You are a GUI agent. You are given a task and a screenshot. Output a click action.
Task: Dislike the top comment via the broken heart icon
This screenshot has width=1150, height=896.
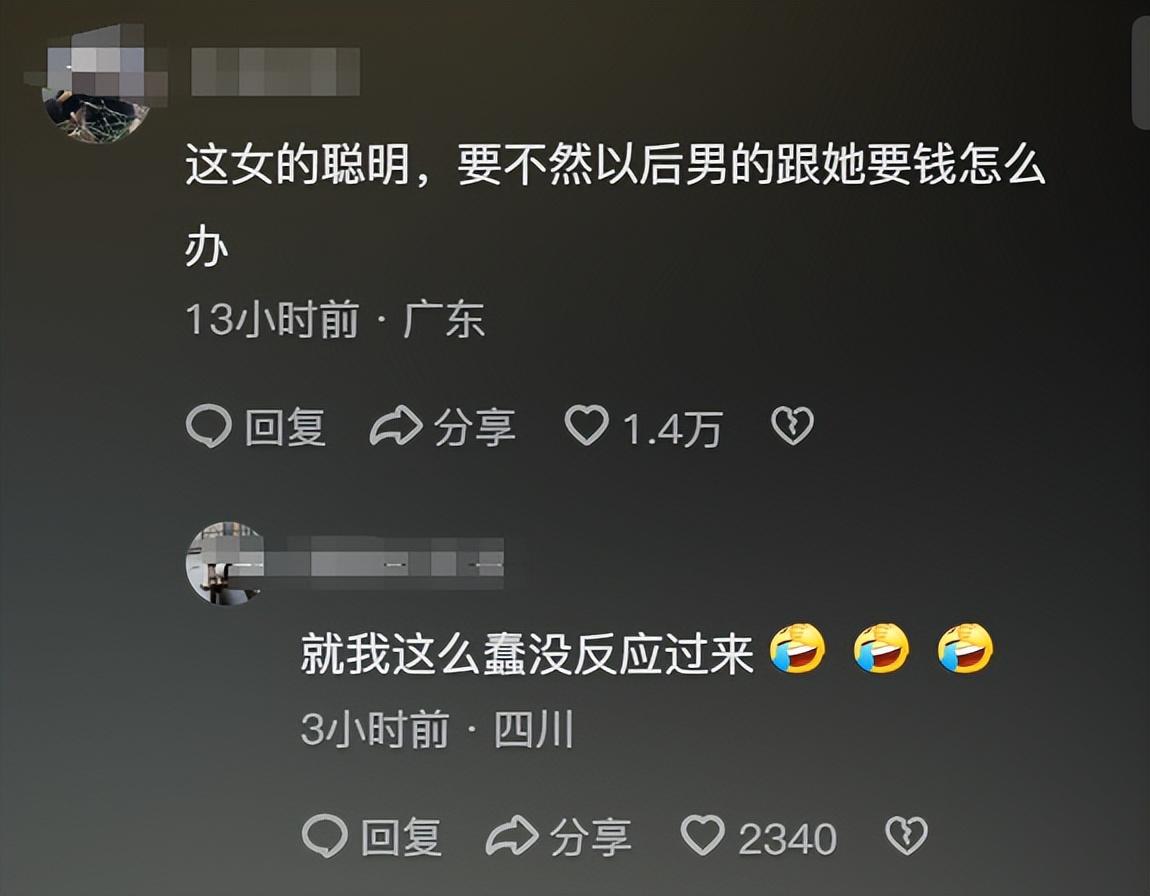point(792,426)
